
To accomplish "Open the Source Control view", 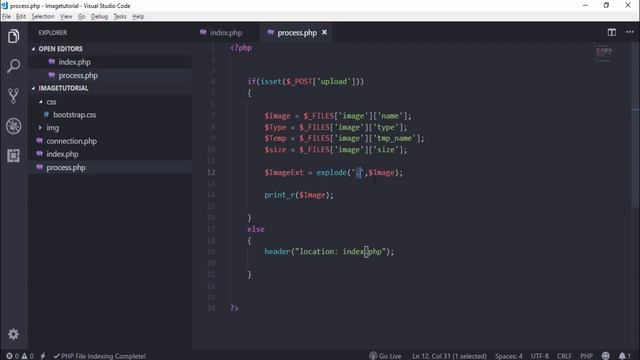I will click(x=13, y=96).
